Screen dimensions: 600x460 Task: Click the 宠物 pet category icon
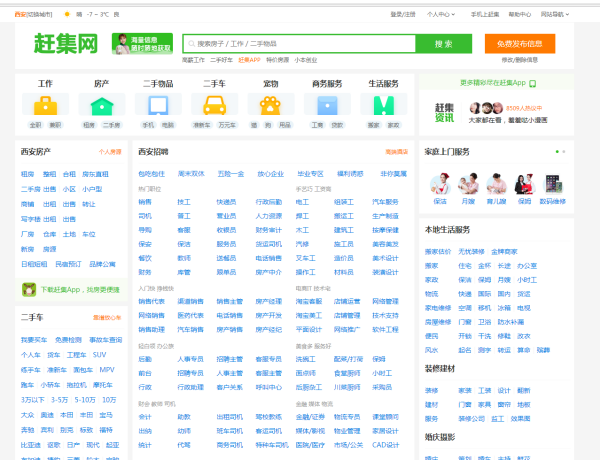[270, 105]
